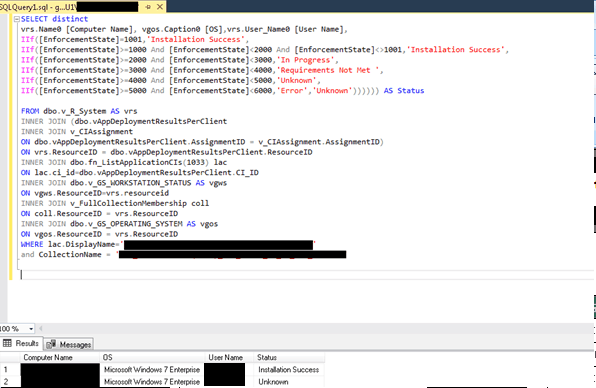Pin the SQLQuery1.sql tab with the pushpin icon
Screen dimensions: 596x388
click(x=148, y=7)
